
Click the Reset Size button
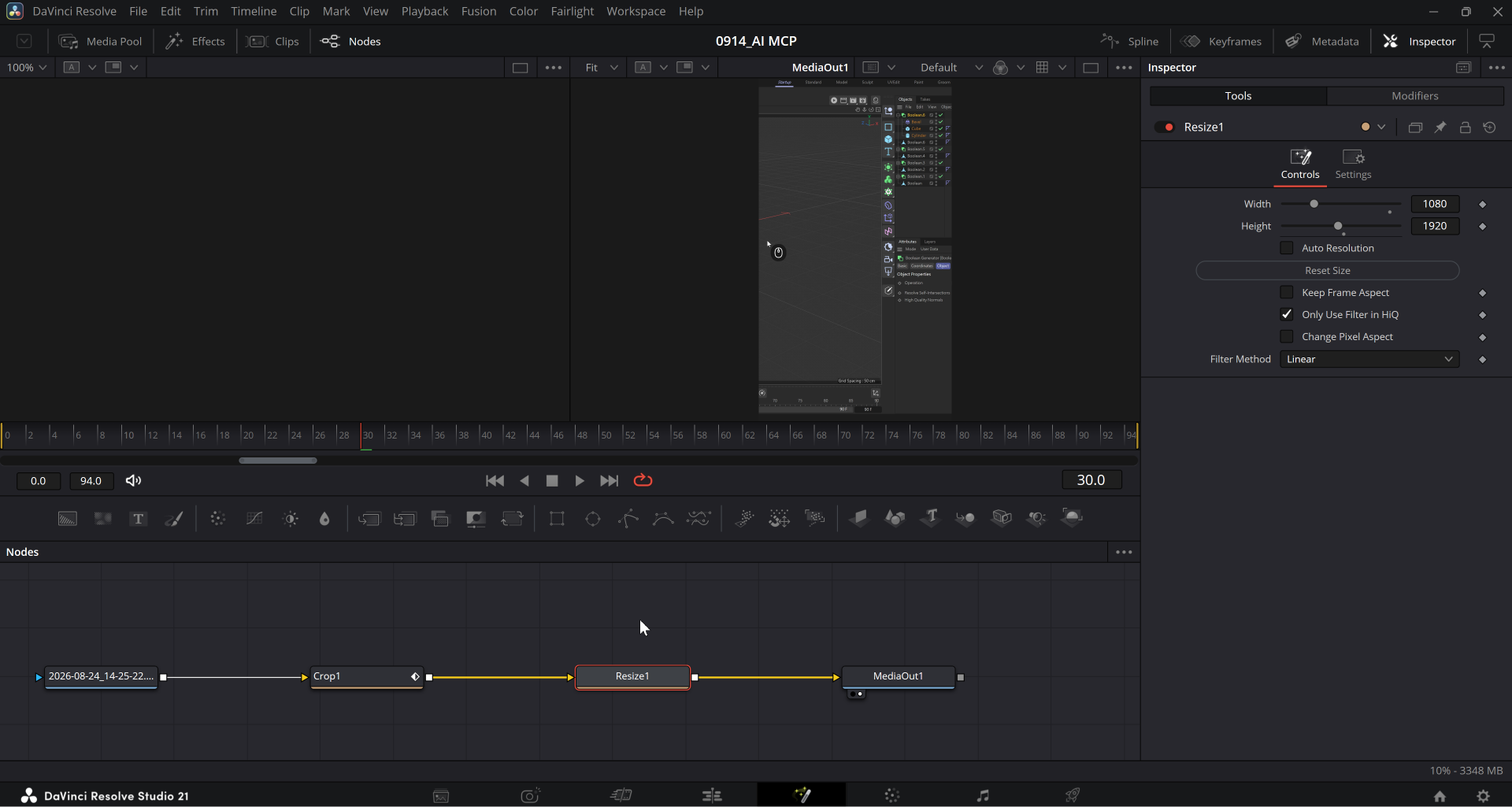[1327, 271]
